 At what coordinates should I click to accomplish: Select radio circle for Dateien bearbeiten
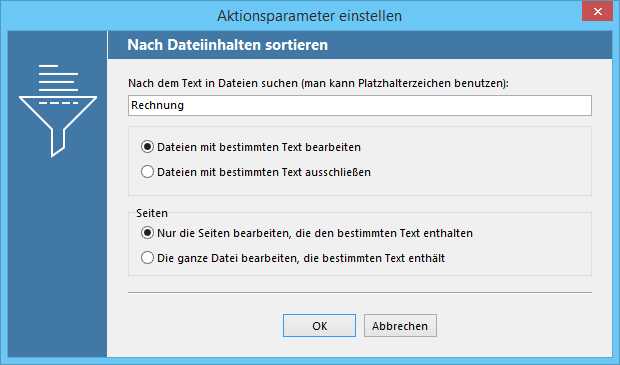tap(147, 147)
